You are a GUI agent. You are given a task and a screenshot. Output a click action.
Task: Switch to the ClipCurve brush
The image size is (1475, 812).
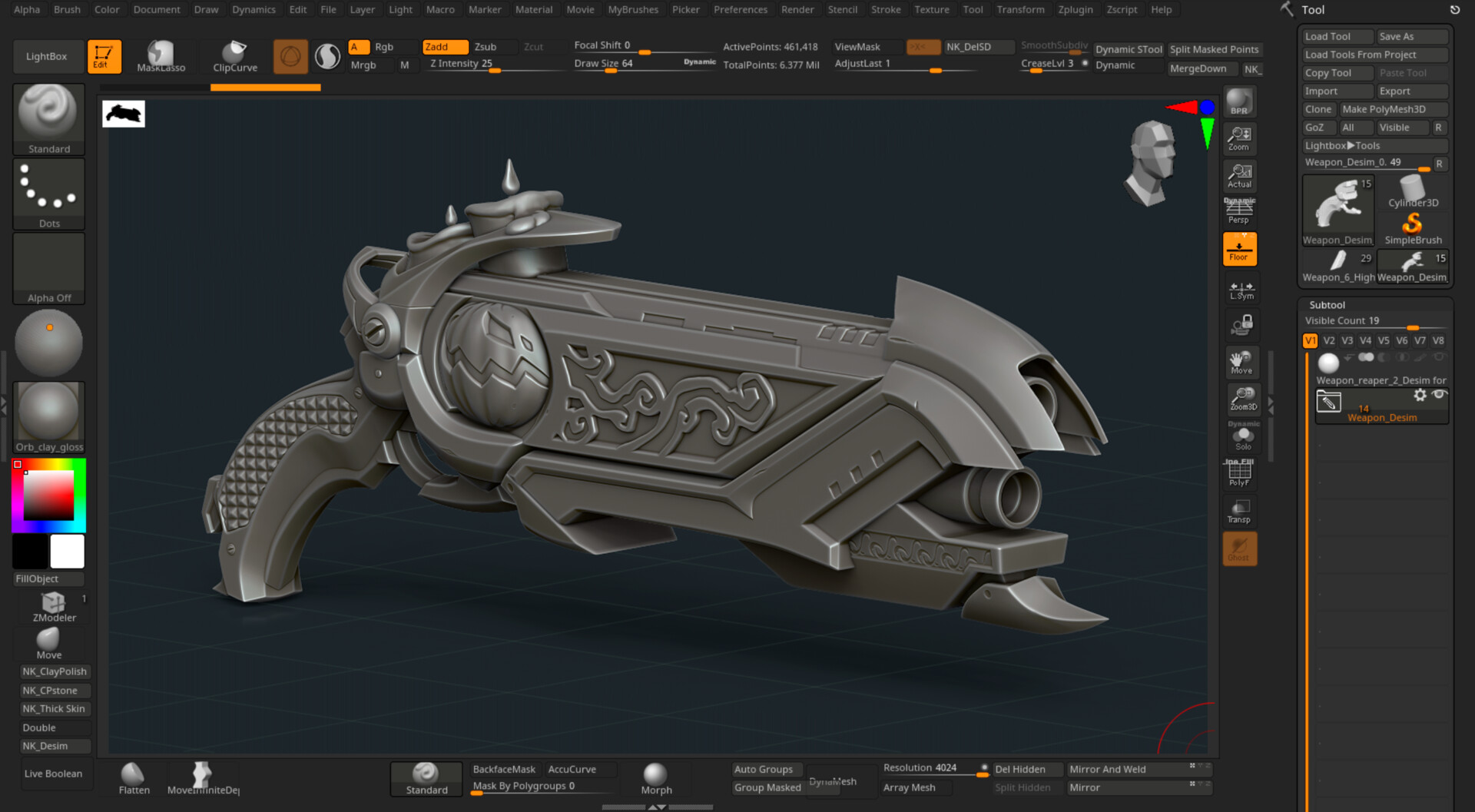pos(234,56)
